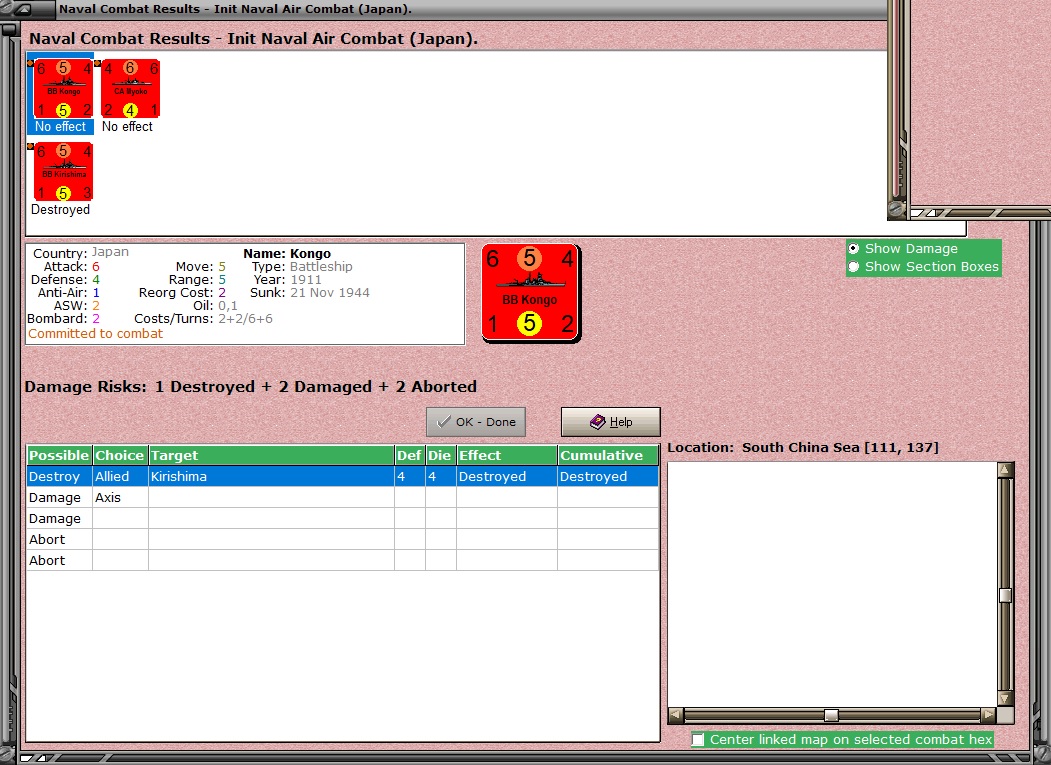Screen dimensions: 1051x765
Task: Click the Def column header
Action: [410, 455]
